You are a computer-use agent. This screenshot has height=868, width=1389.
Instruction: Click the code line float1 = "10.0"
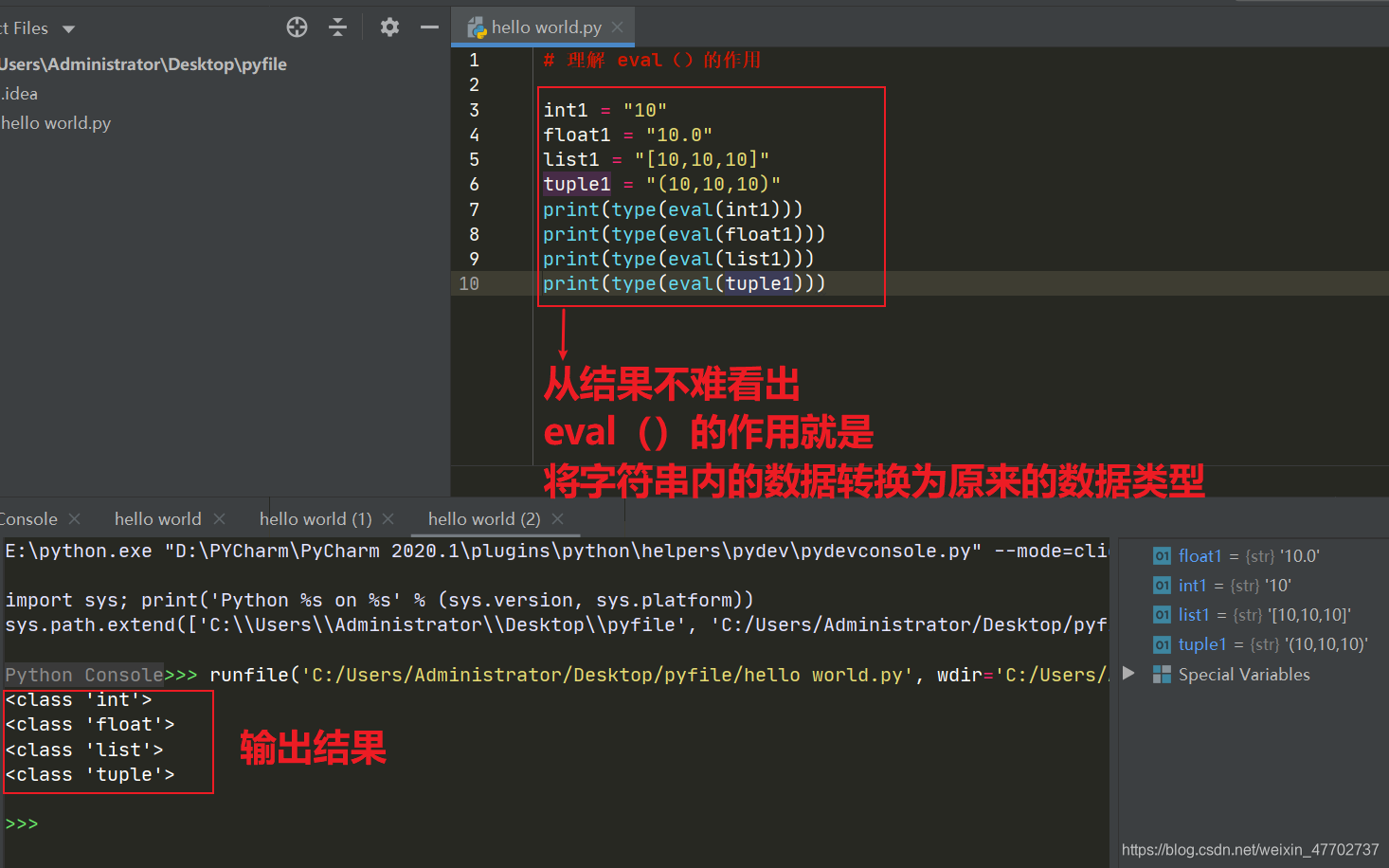[x=627, y=135]
